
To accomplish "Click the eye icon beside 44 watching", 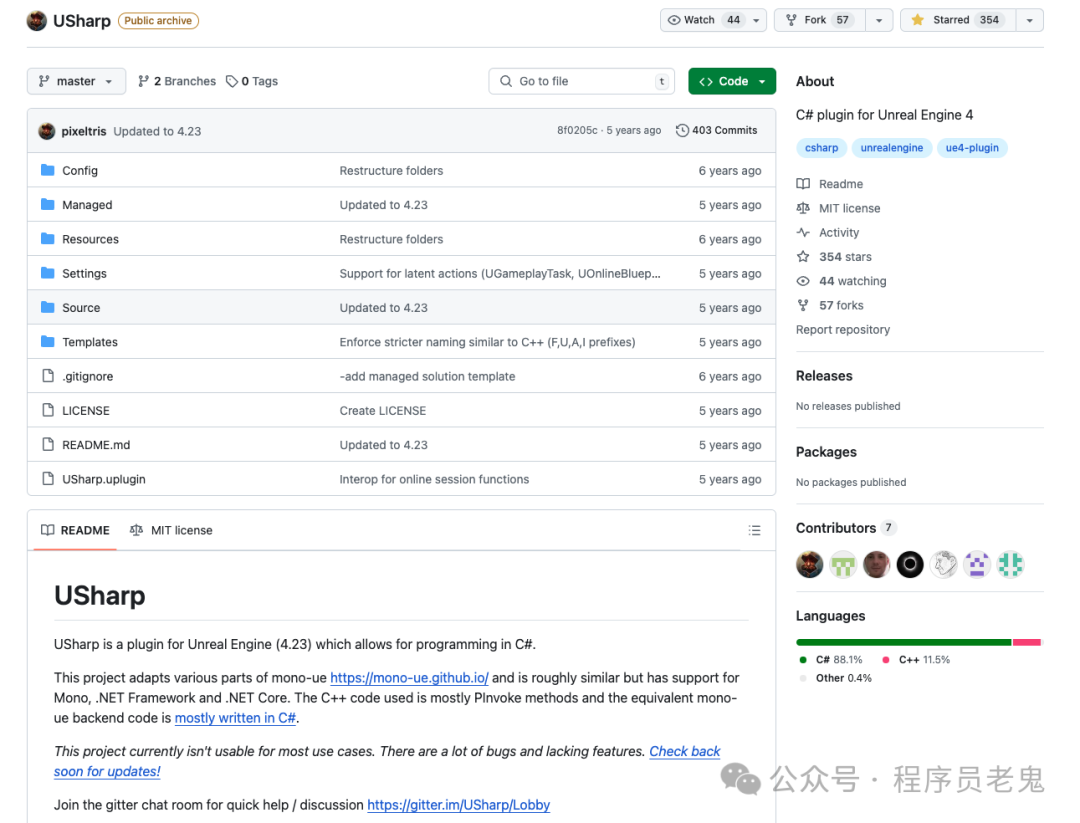I will click(803, 281).
